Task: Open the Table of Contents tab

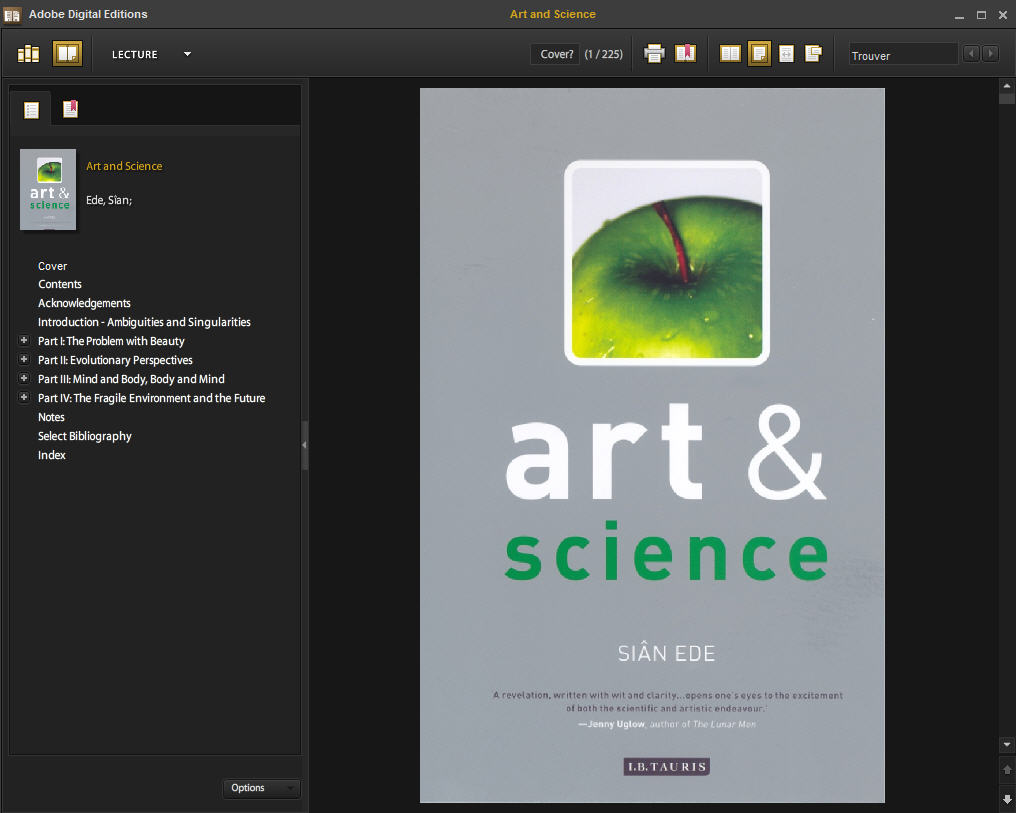Action: [31, 110]
